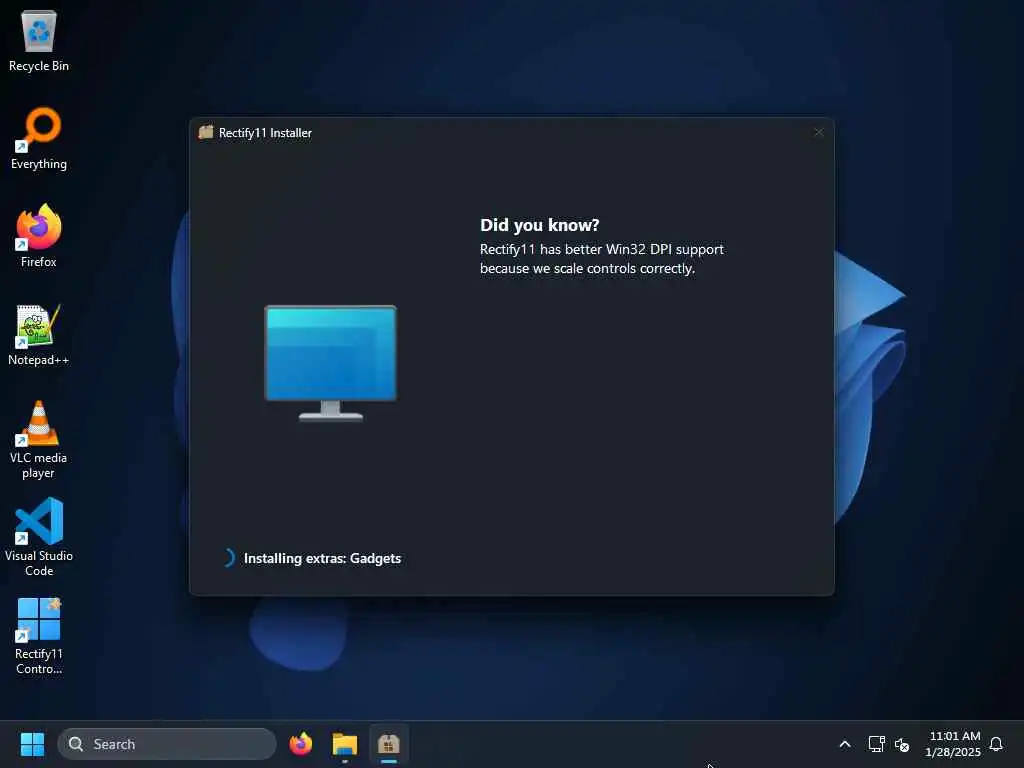Select the Visual Studio Code desktop shortcut

(x=39, y=537)
